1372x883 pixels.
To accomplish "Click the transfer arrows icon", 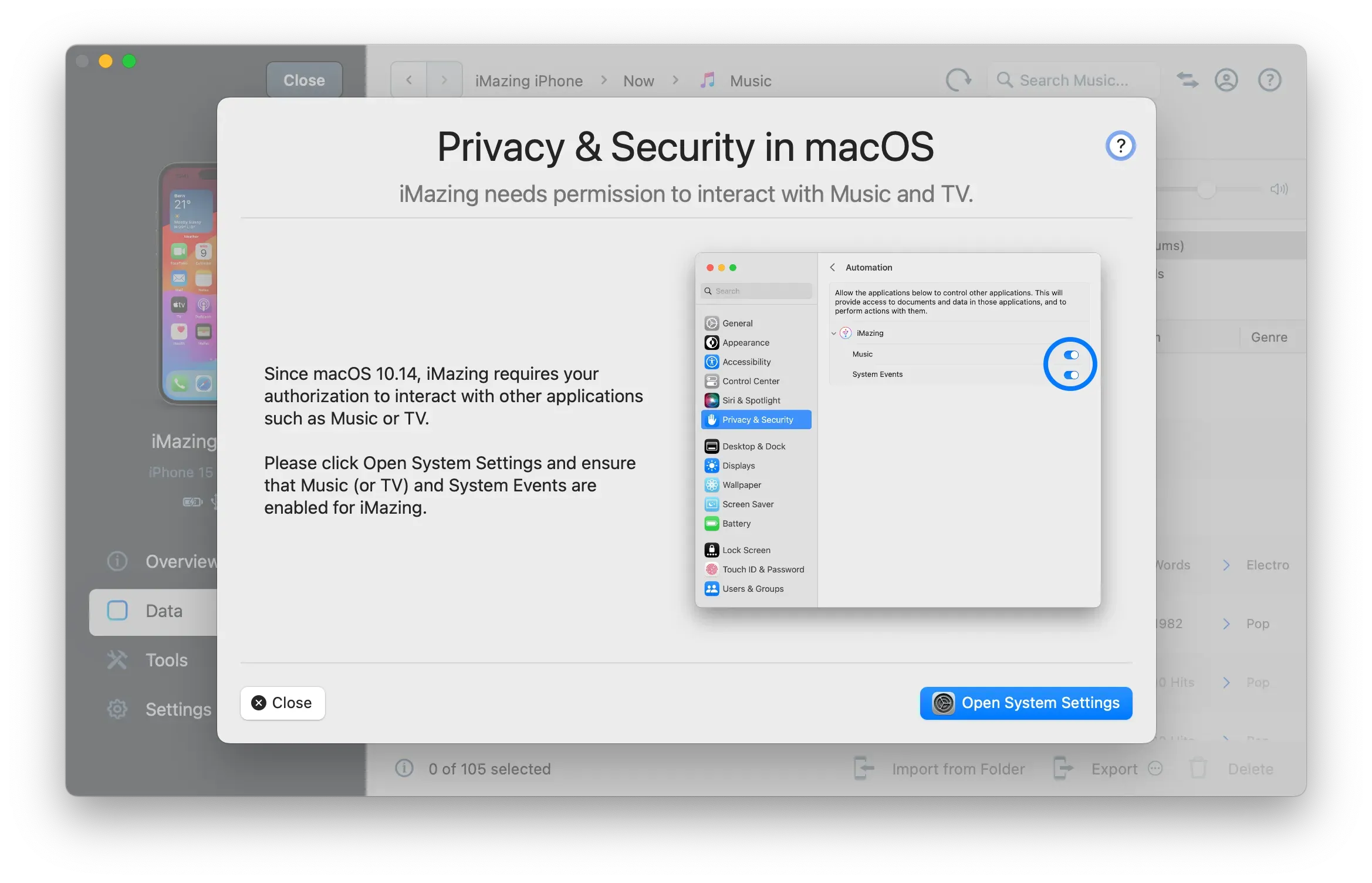I will pyautogui.click(x=1188, y=80).
